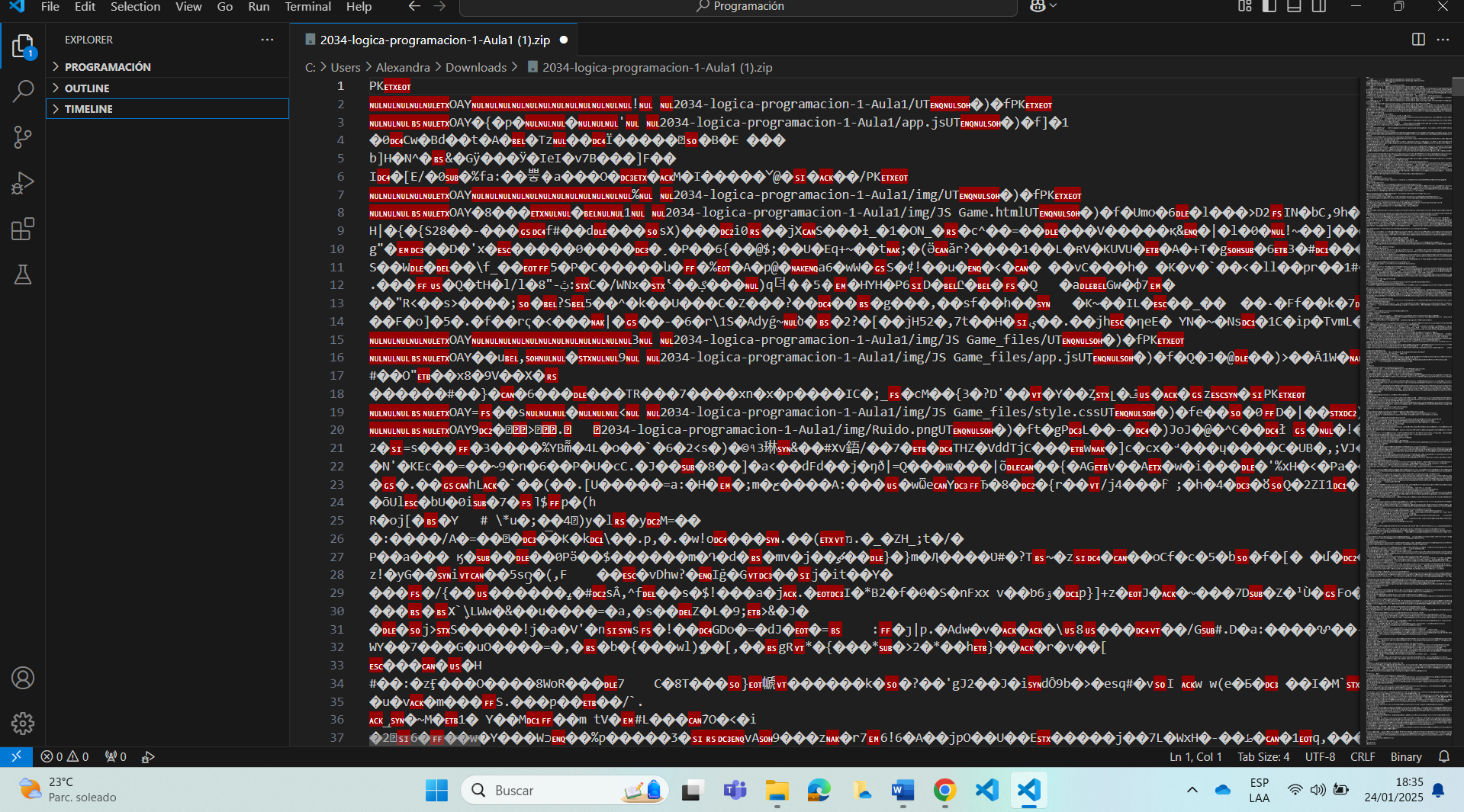Open the Edit menu
Screen dimensions: 1464x812
pos(85,7)
